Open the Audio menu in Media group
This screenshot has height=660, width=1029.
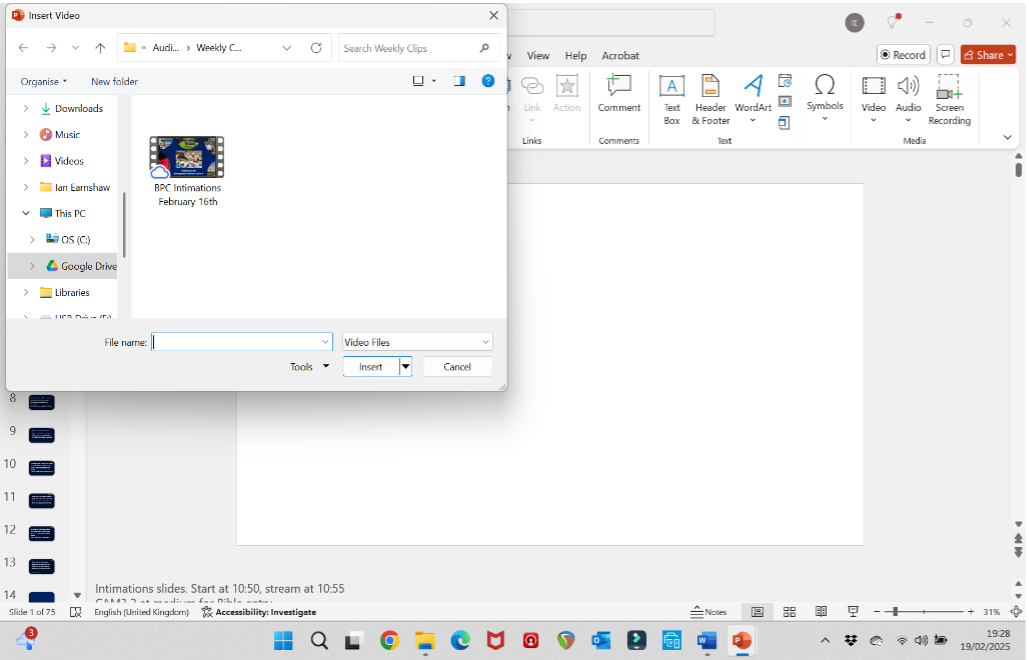coord(908,99)
